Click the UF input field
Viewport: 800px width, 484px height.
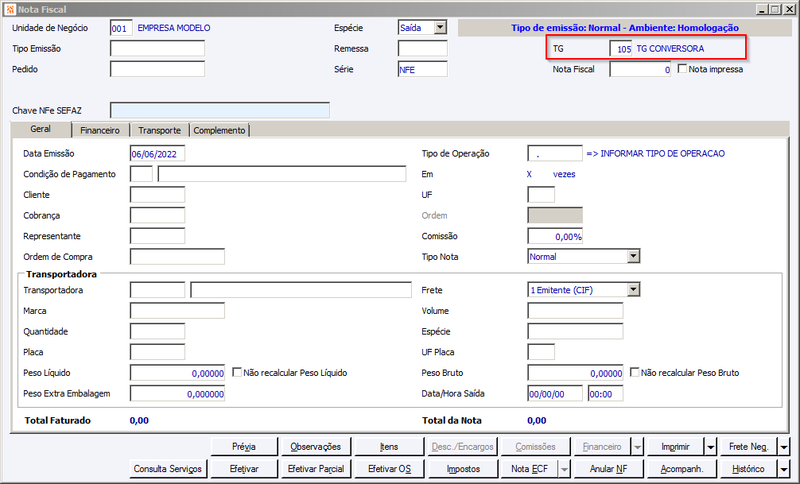click(x=541, y=195)
